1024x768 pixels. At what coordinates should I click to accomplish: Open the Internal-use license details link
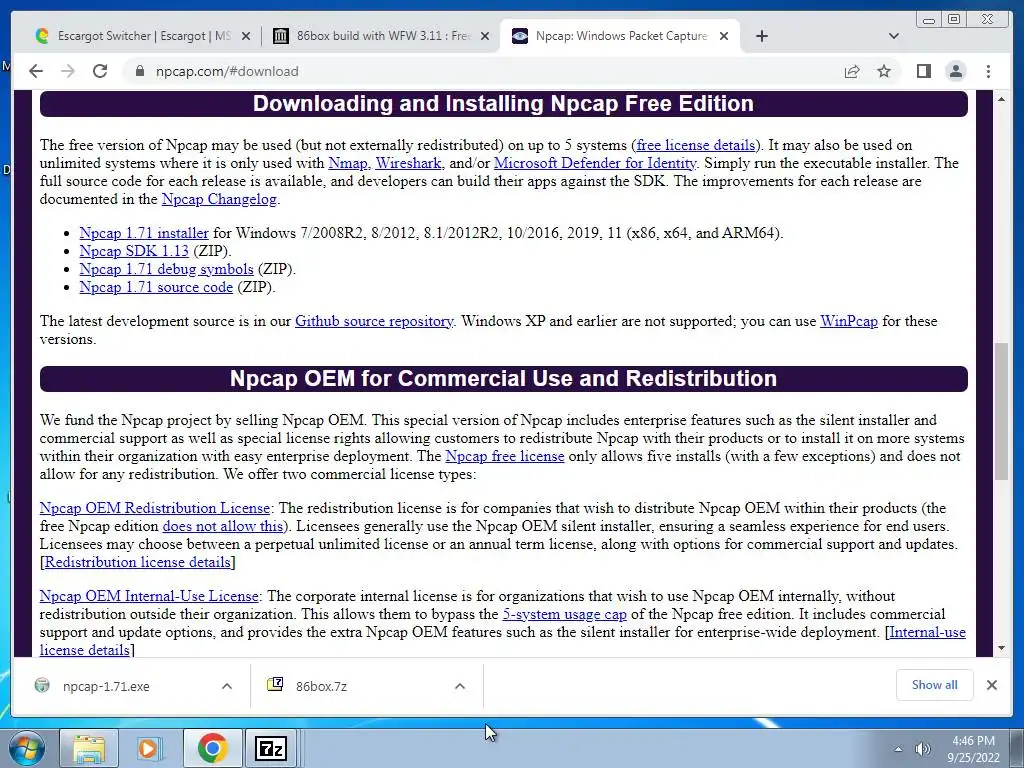[x=927, y=632]
